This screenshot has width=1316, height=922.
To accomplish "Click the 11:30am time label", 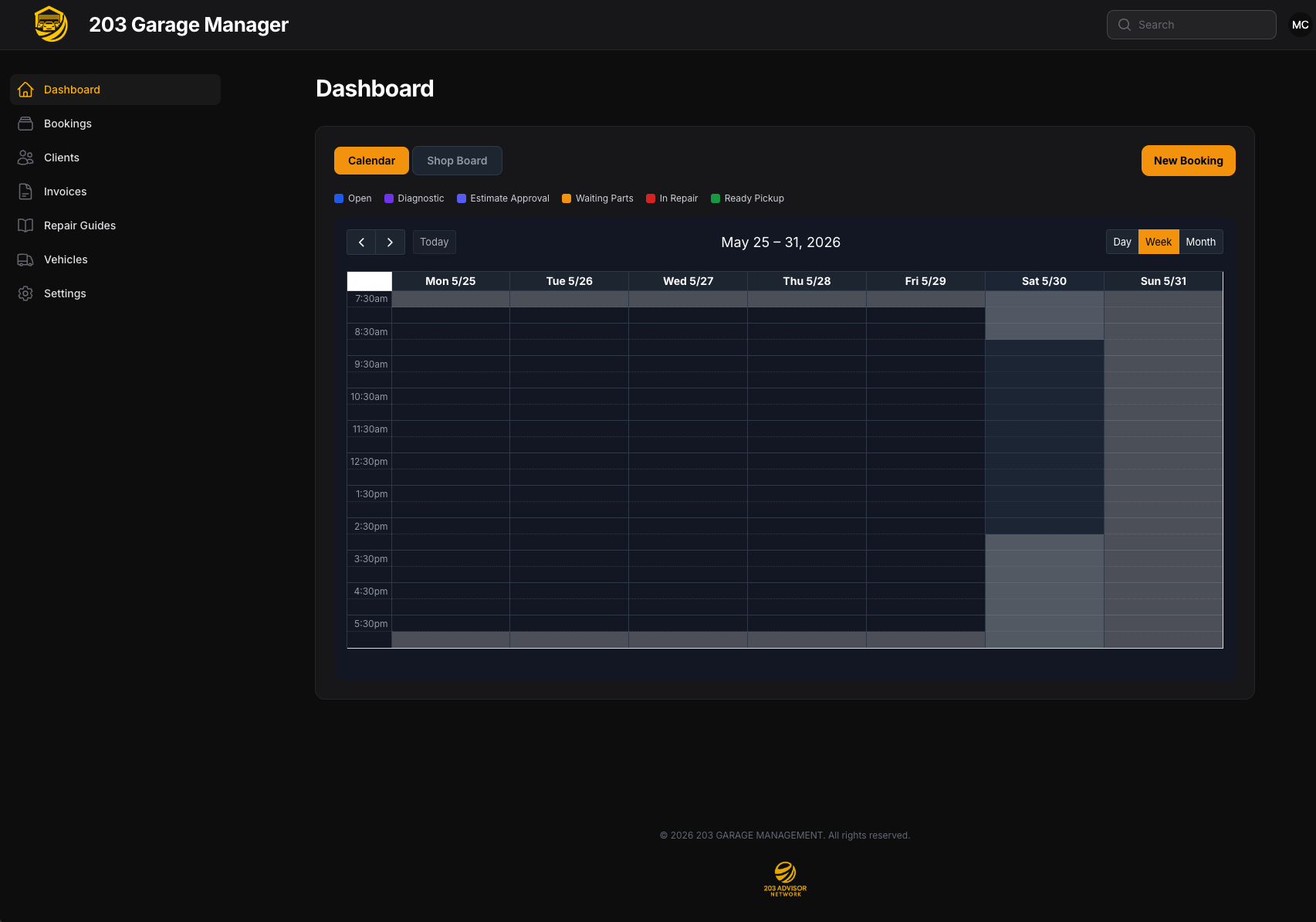I will tap(370, 429).
